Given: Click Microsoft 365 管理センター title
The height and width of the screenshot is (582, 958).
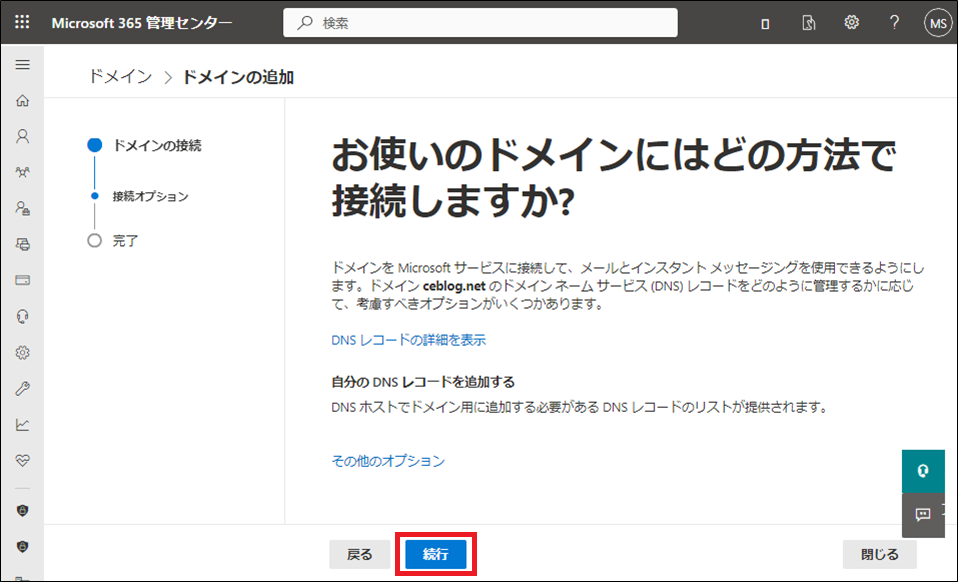Looking at the screenshot, I should click(x=142, y=23).
